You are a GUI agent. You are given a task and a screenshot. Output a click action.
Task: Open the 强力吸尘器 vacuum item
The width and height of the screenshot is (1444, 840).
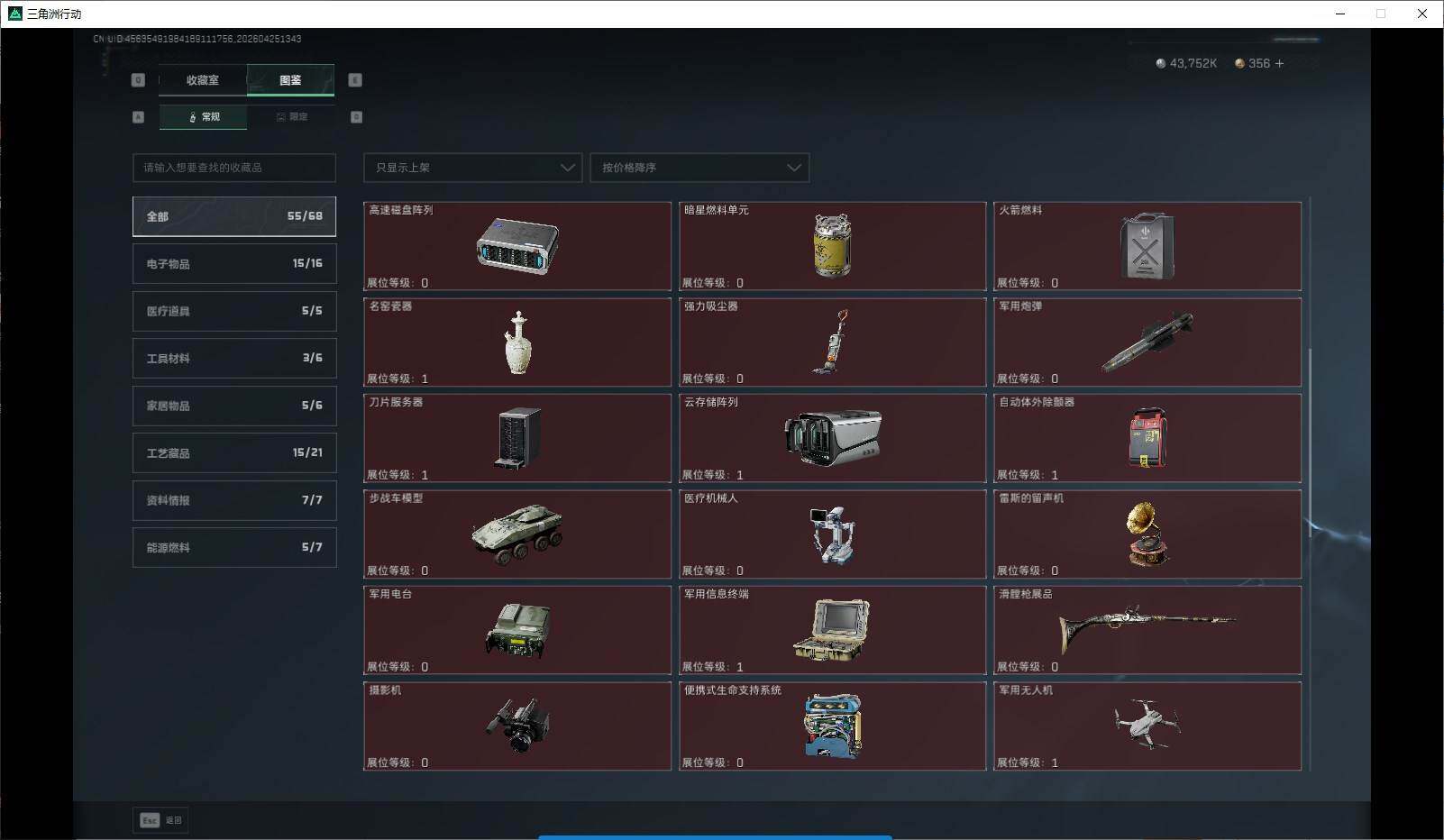point(831,342)
